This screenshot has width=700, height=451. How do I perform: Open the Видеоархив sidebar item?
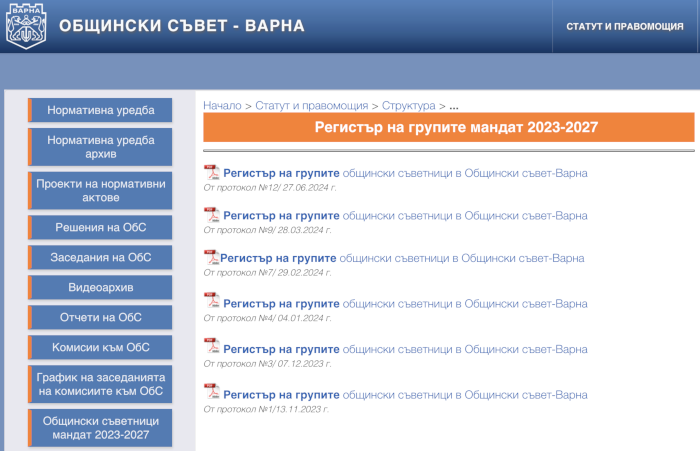click(x=100, y=287)
